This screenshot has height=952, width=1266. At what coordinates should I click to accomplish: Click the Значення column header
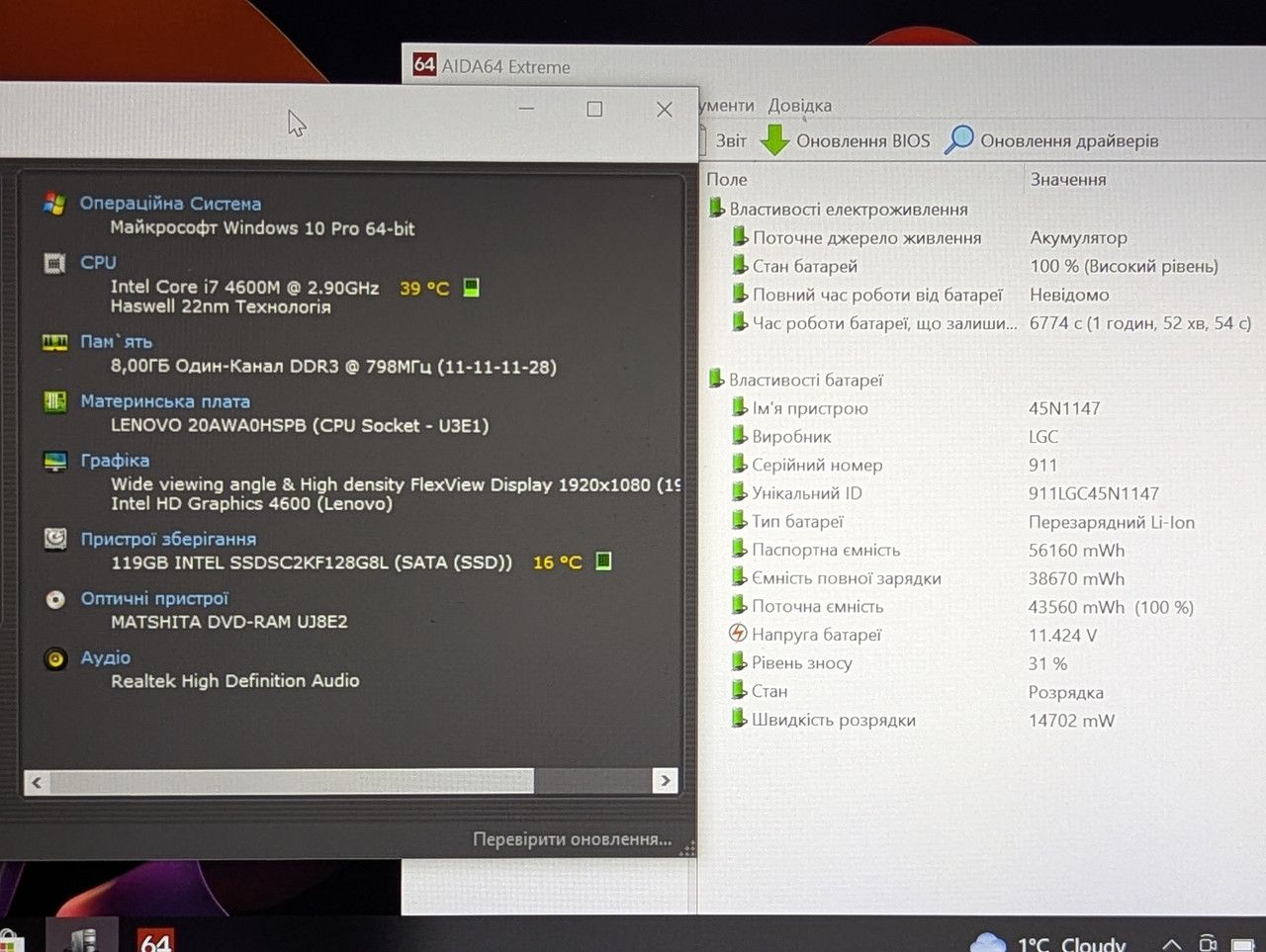tap(1068, 179)
